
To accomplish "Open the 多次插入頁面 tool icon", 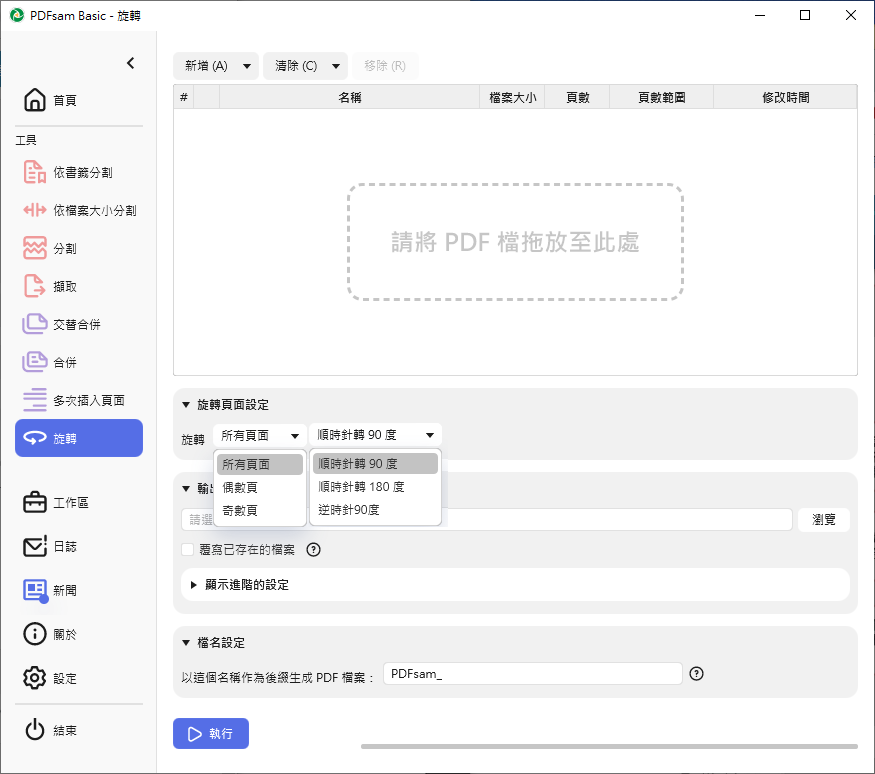I will click(35, 400).
